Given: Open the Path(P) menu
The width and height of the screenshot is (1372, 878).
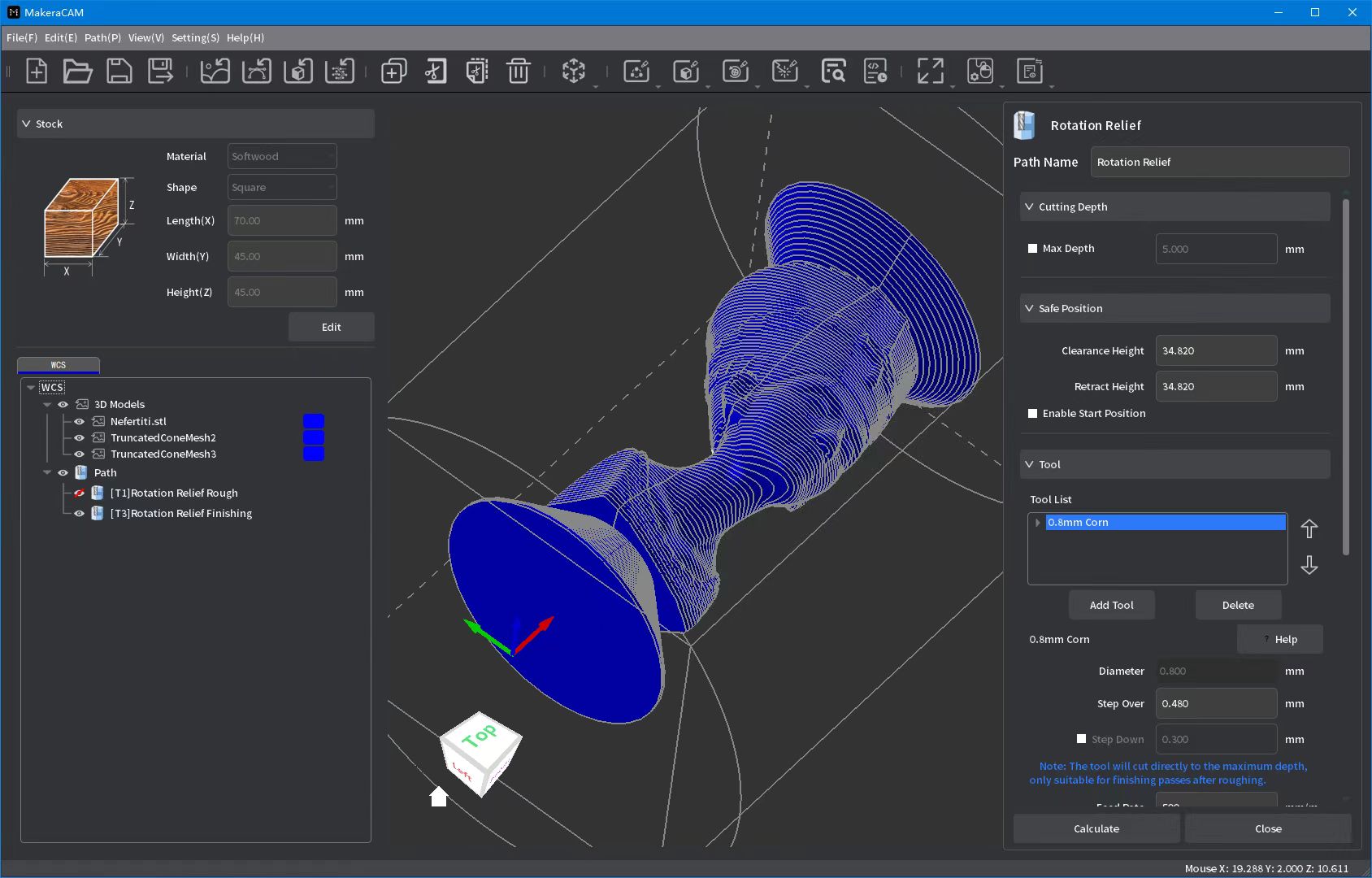Looking at the screenshot, I should click(x=102, y=38).
